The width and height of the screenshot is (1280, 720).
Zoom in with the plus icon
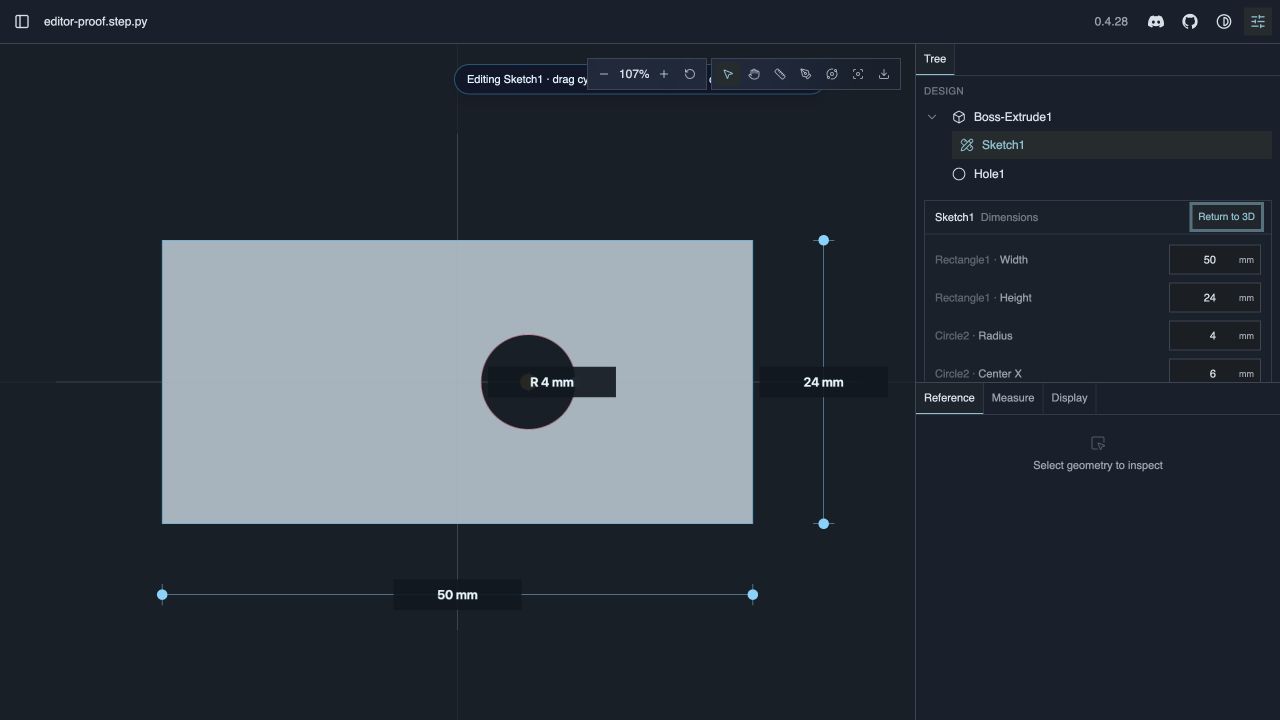pos(664,74)
